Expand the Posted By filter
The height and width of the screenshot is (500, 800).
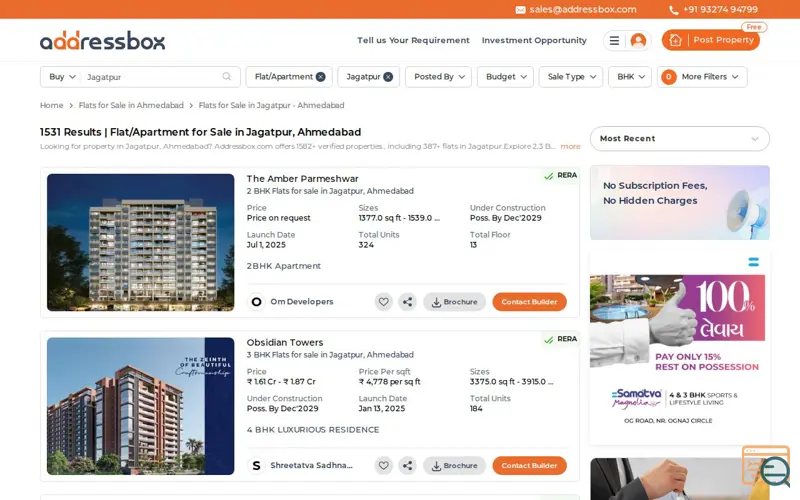[x=438, y=77]
